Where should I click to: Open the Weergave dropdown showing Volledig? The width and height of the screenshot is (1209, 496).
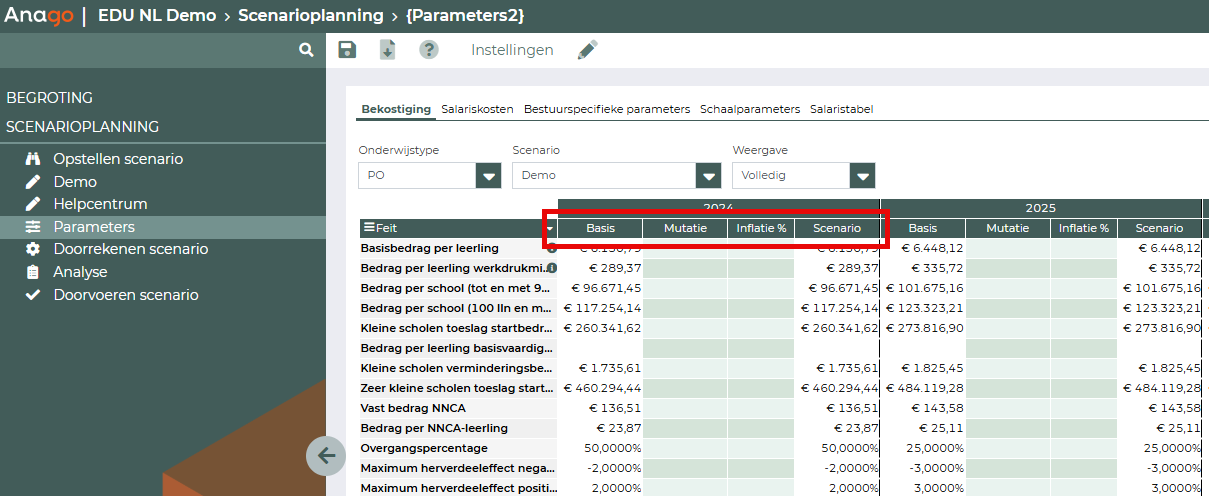pos(862,176)
